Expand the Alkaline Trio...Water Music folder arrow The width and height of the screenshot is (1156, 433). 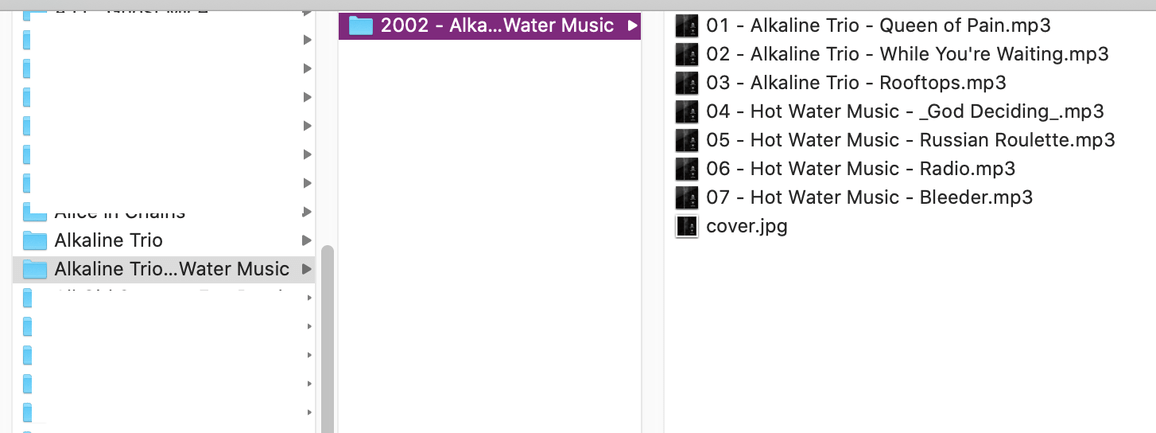(306, 269)
